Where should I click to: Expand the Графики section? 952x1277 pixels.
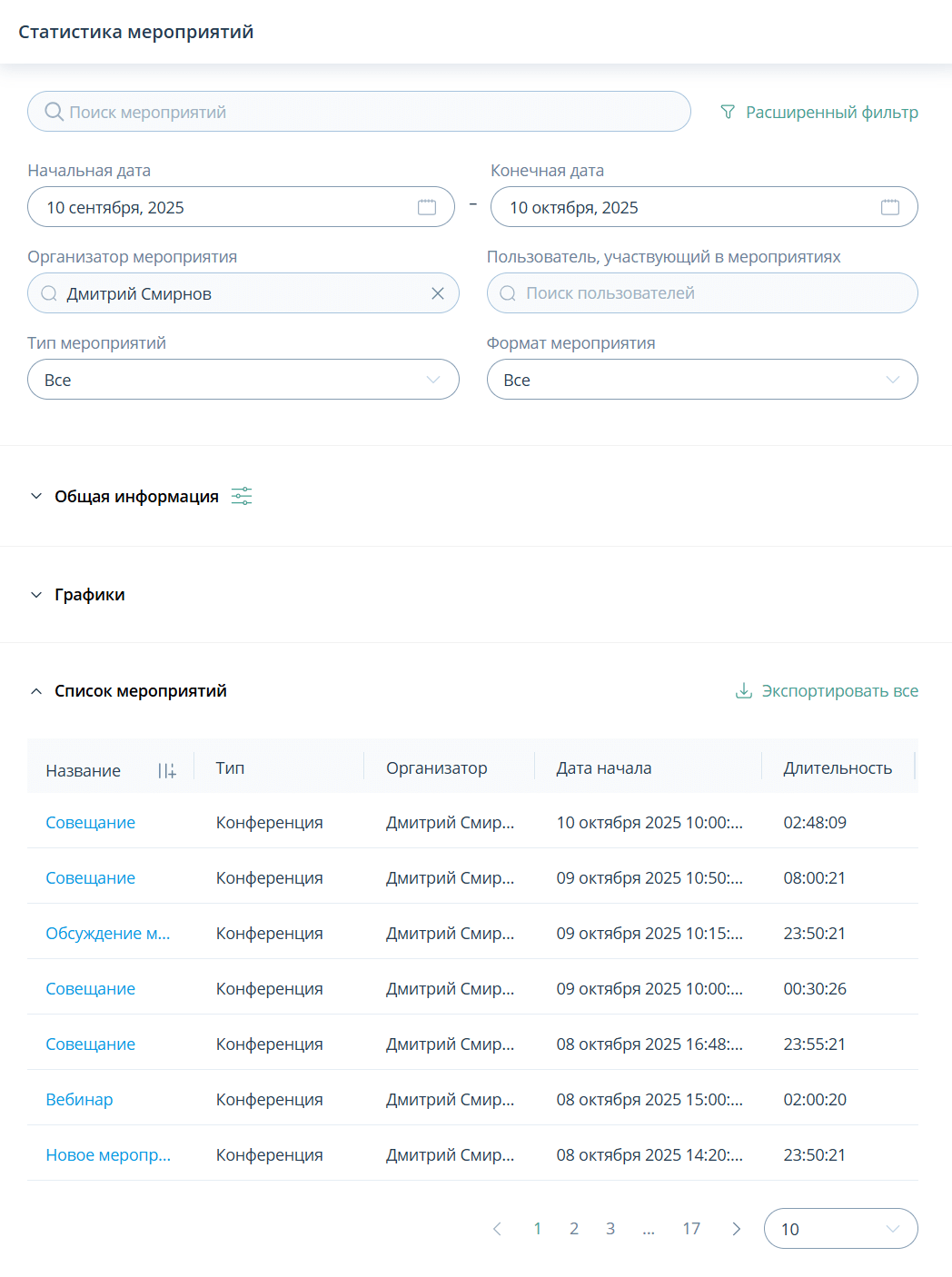[36, 595]
